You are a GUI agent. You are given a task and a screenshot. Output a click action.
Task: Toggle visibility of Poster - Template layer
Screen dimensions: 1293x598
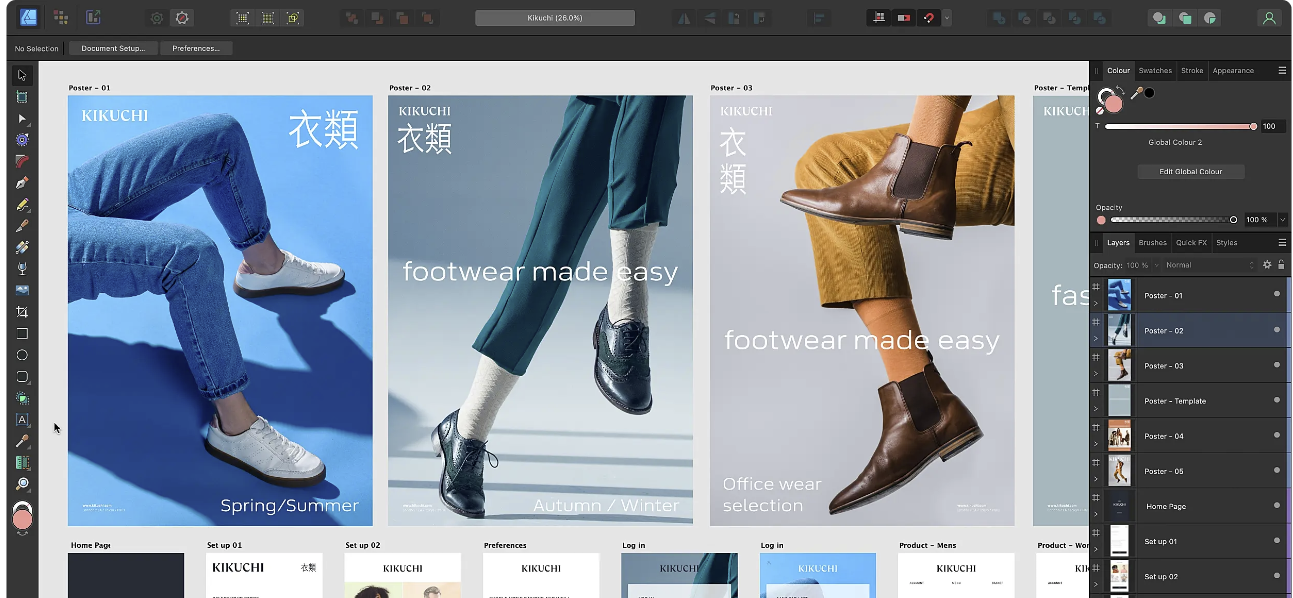click(1277, 400)
